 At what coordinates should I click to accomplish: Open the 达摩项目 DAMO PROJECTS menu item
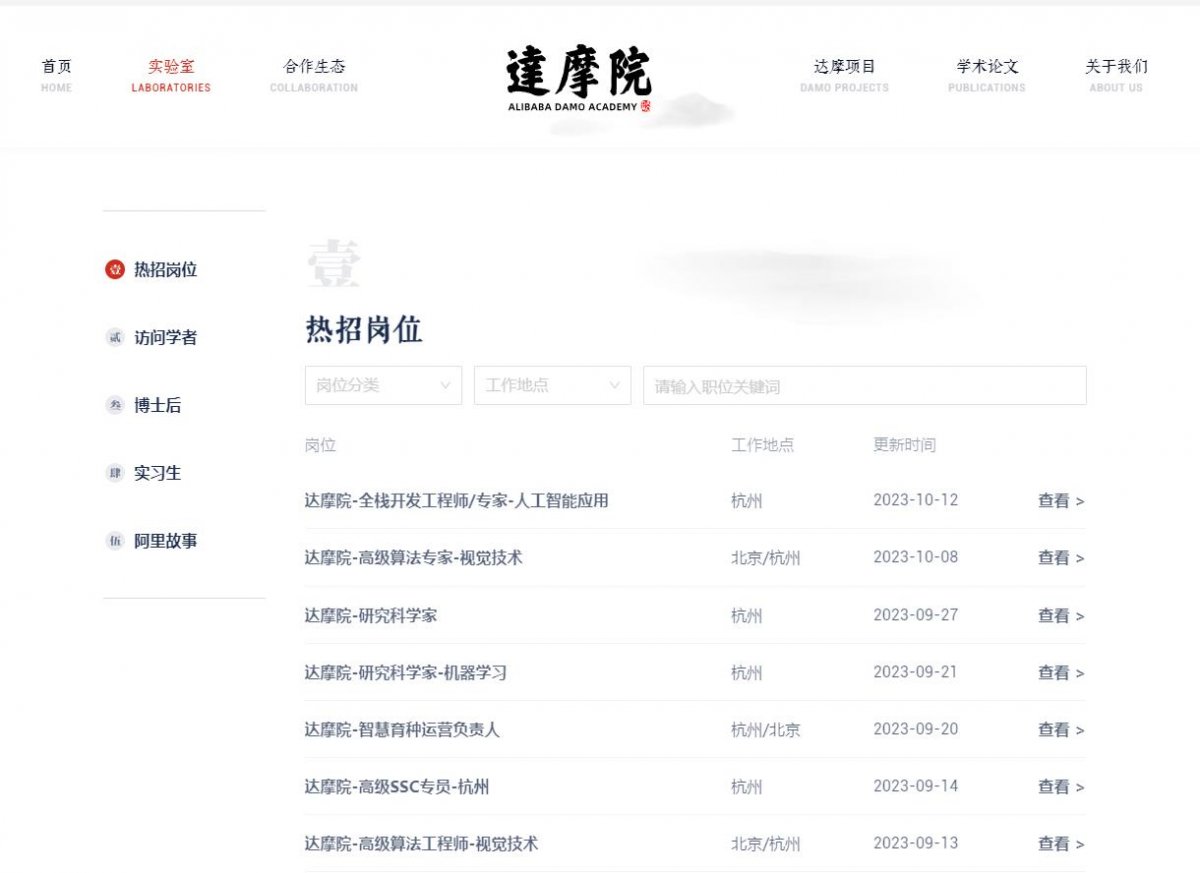point(844,75)
